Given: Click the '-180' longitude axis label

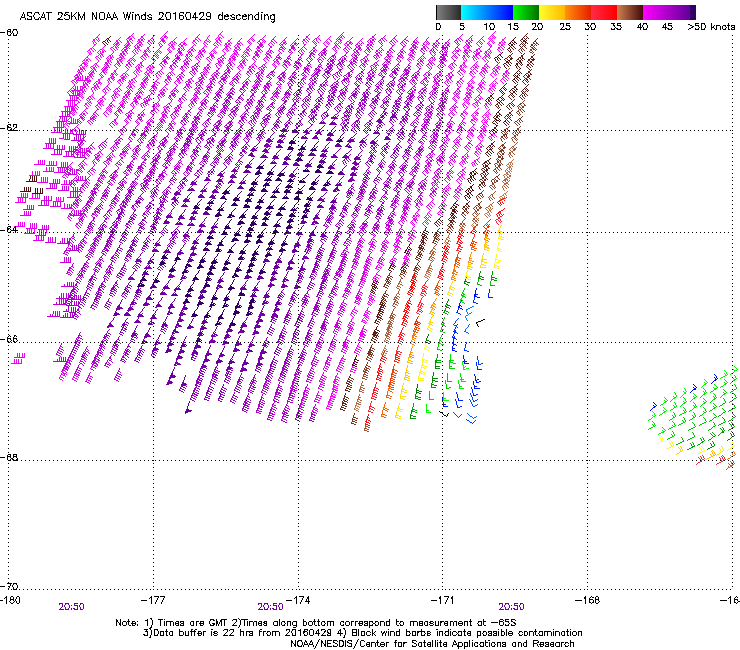Looking at the screenshot, I should 10,600.
